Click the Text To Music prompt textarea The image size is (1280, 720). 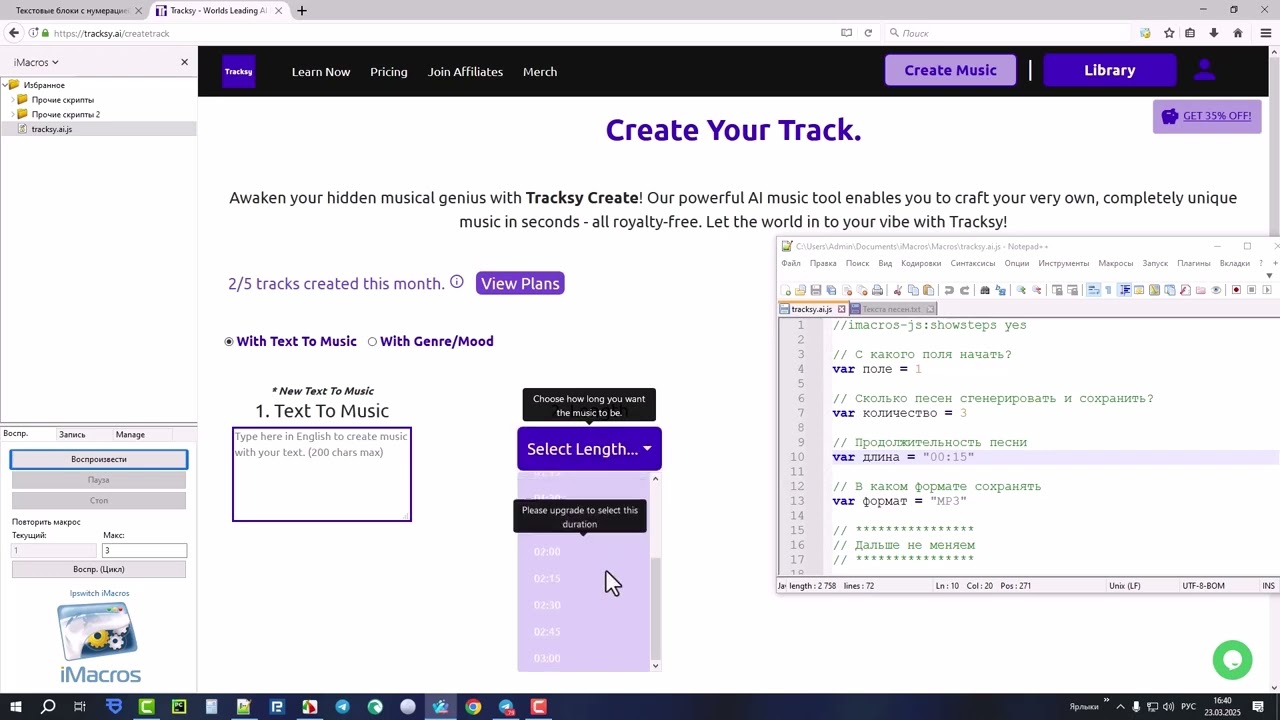pos(322,474)
